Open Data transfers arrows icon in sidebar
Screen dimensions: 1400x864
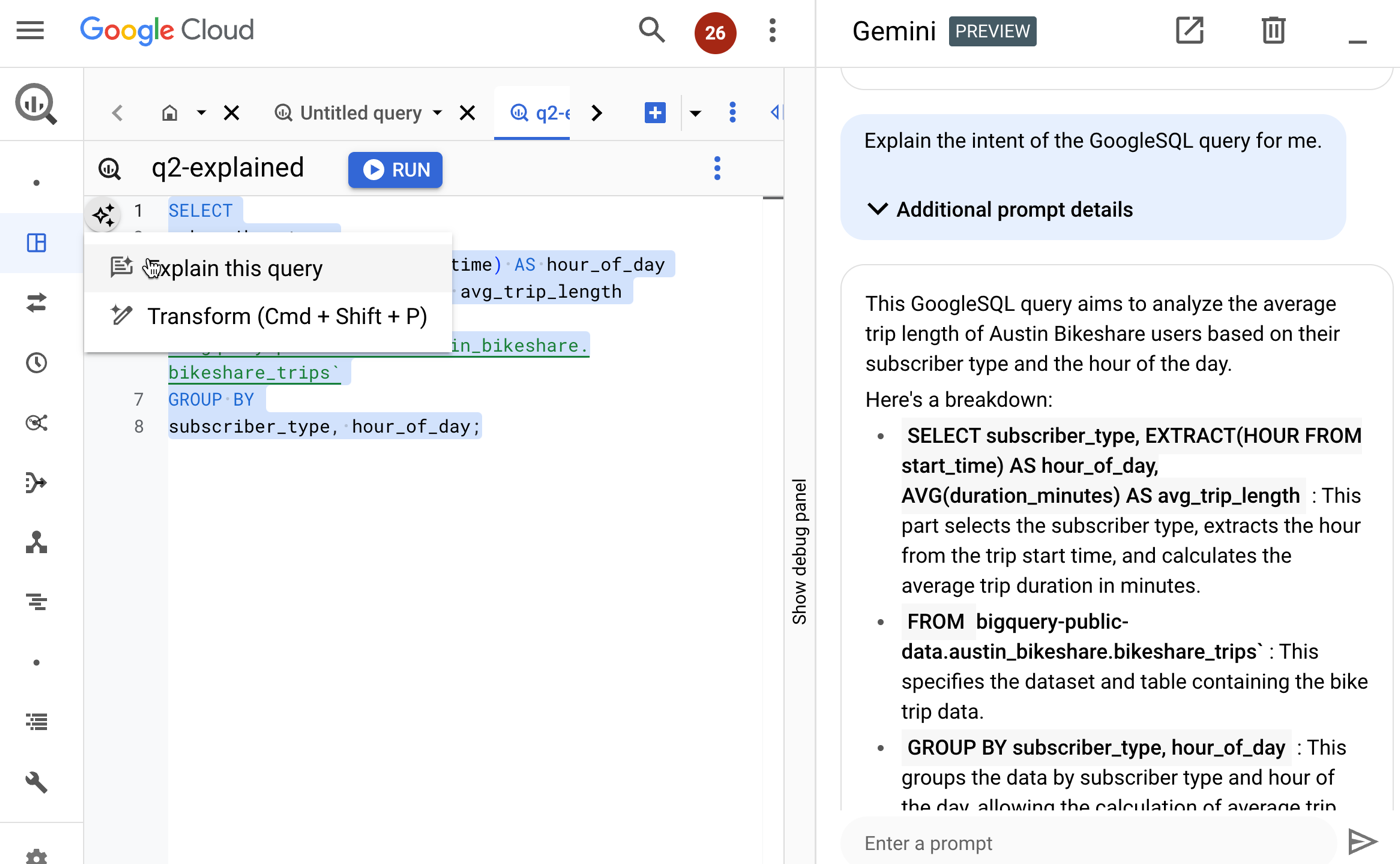tap(37, 303)
